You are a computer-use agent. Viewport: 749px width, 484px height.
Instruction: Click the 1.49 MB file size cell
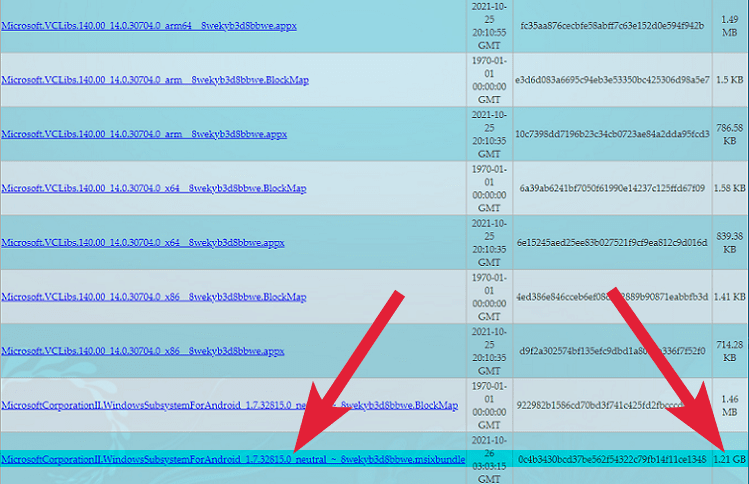click(730, 25)
